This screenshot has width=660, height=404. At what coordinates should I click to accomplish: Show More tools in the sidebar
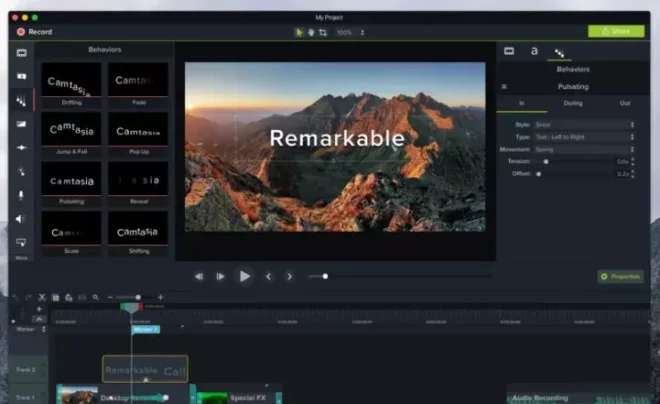coord(21,258)
